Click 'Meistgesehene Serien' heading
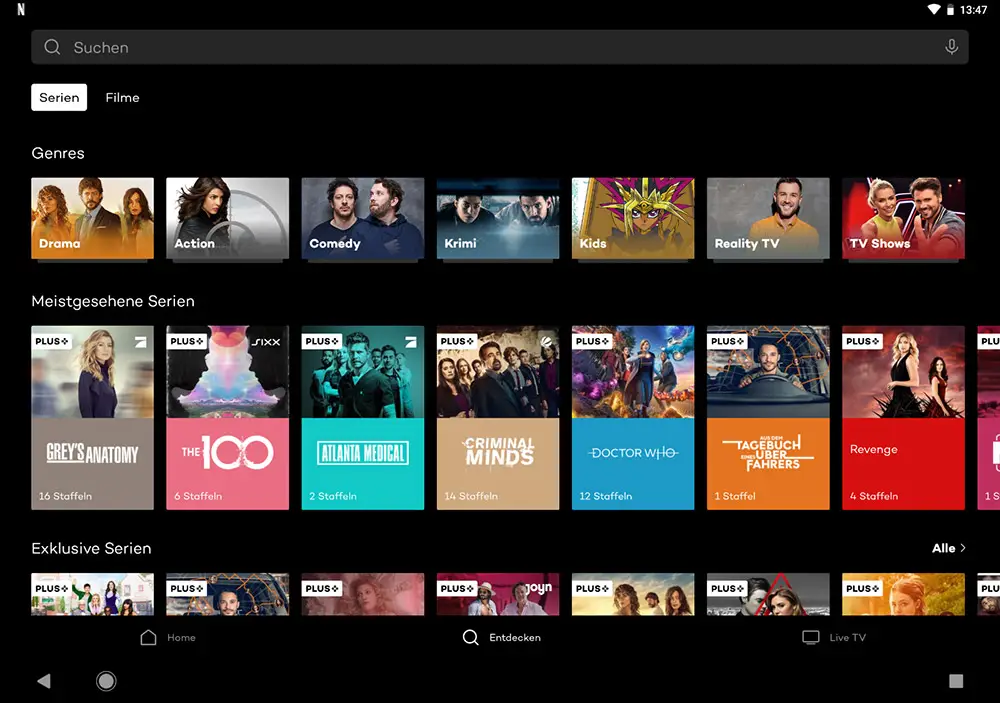Image resolution: width=1000 pixels, height=703 pixels. point(113,301)
